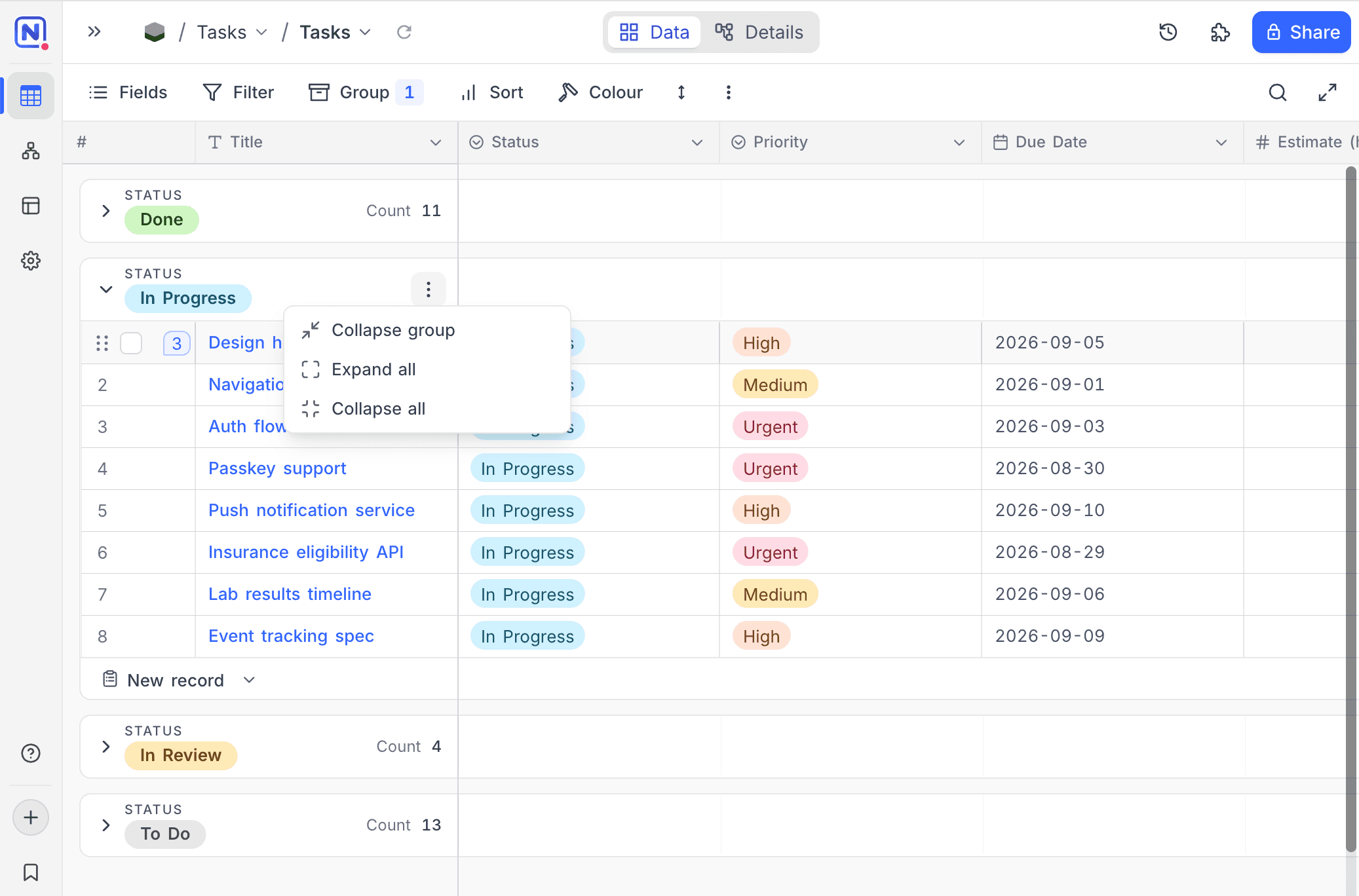Click the vertical scrollbar of the grid

(1350, 510)
